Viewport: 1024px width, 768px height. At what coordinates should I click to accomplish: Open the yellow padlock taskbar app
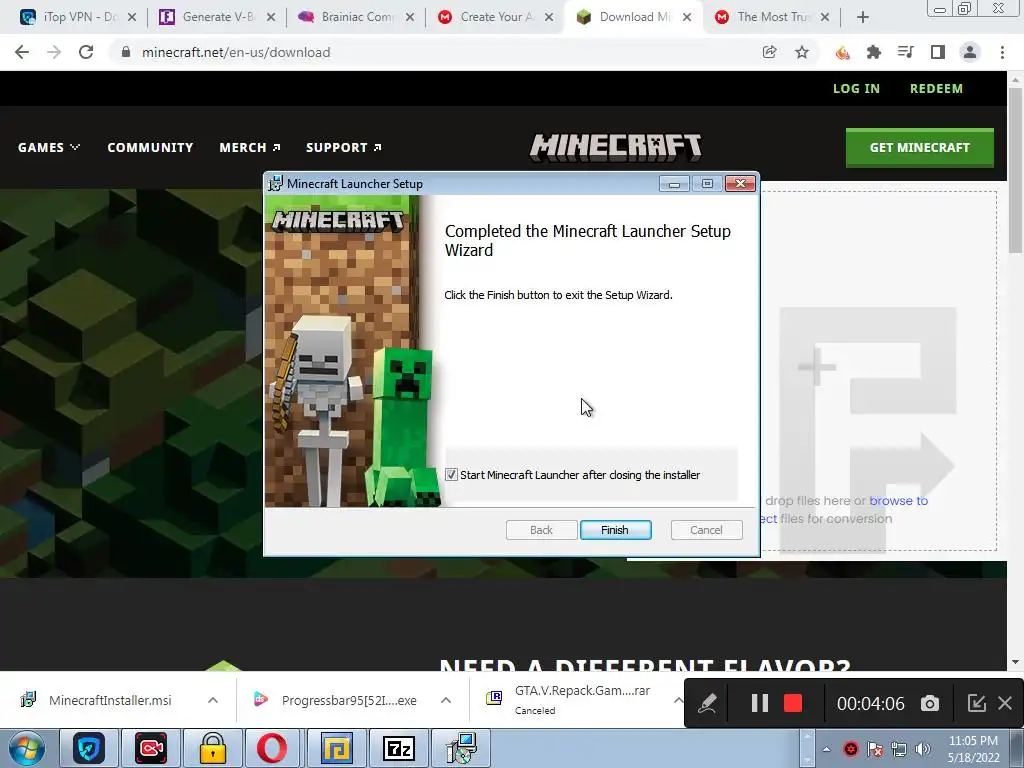(212, 748)
